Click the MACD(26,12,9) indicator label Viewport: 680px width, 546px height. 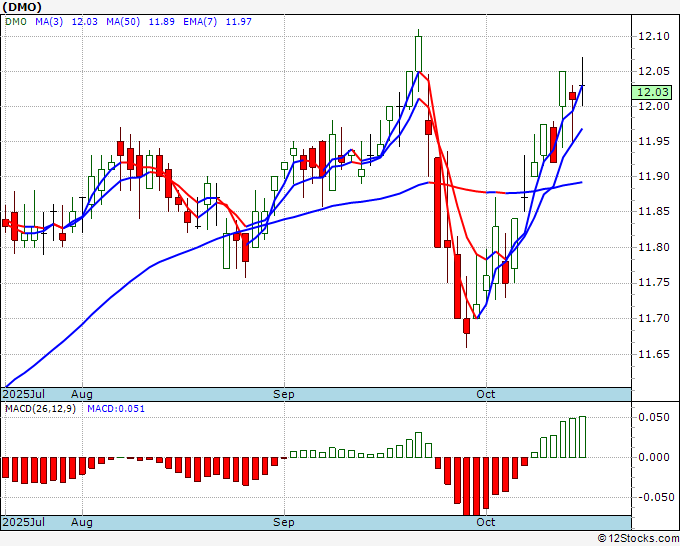40,409
